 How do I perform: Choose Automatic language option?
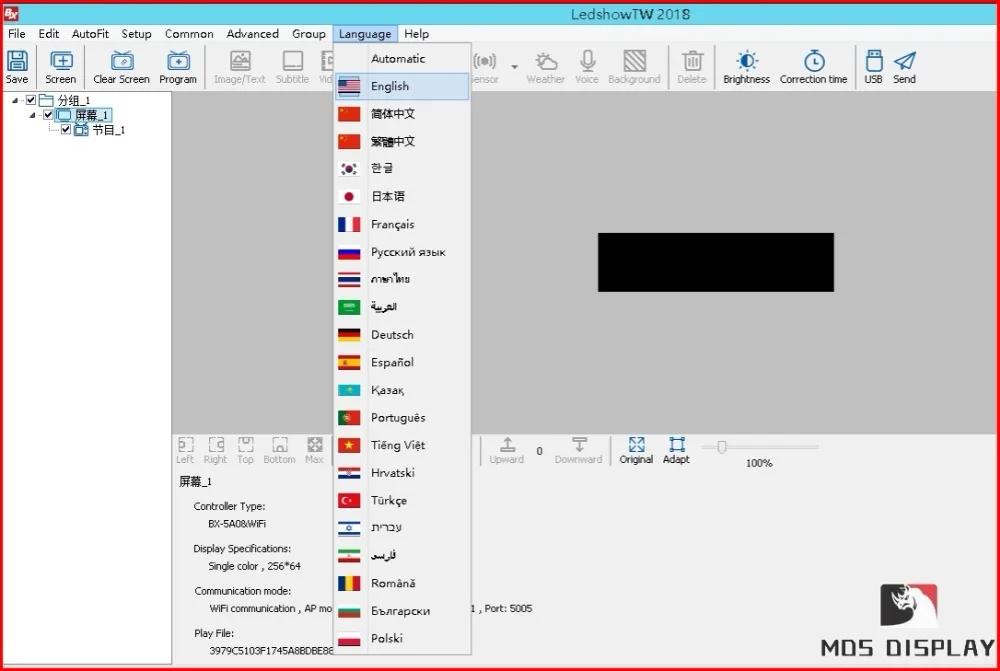click(x=402, y=59)
